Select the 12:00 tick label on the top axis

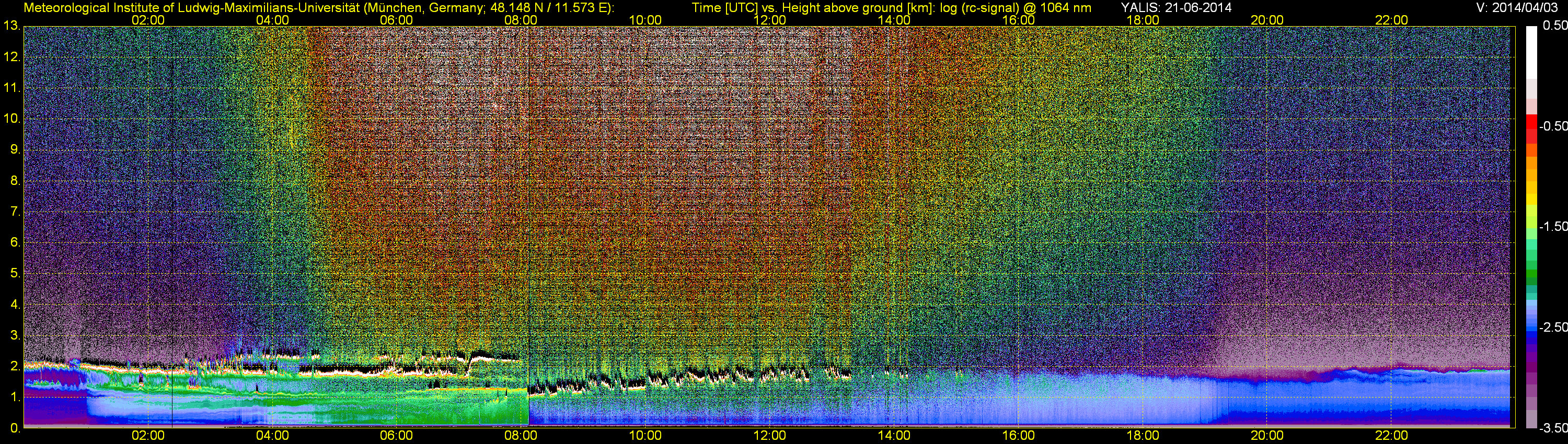[x=769, y=20]
